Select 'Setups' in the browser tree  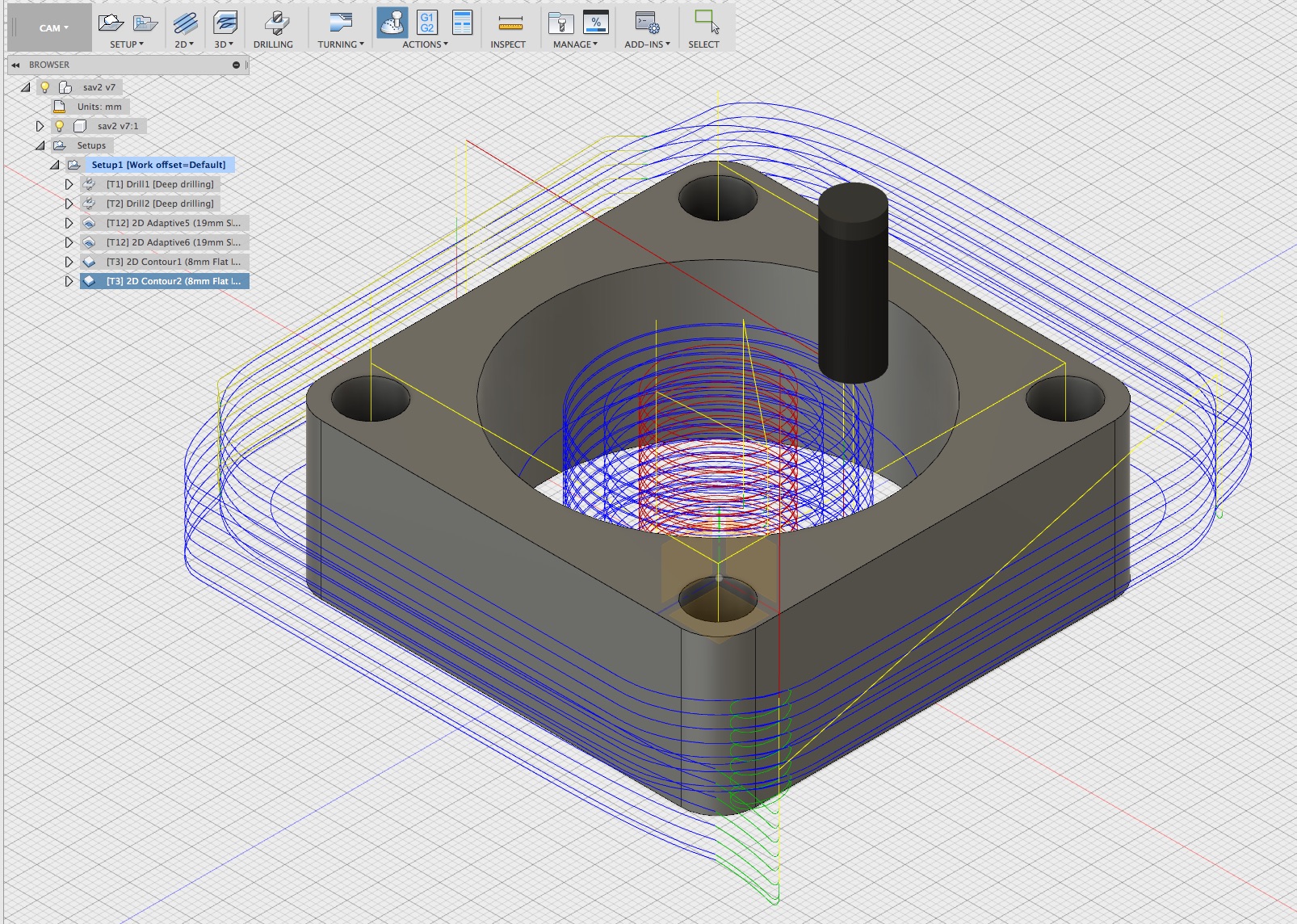tap(91, 145)
